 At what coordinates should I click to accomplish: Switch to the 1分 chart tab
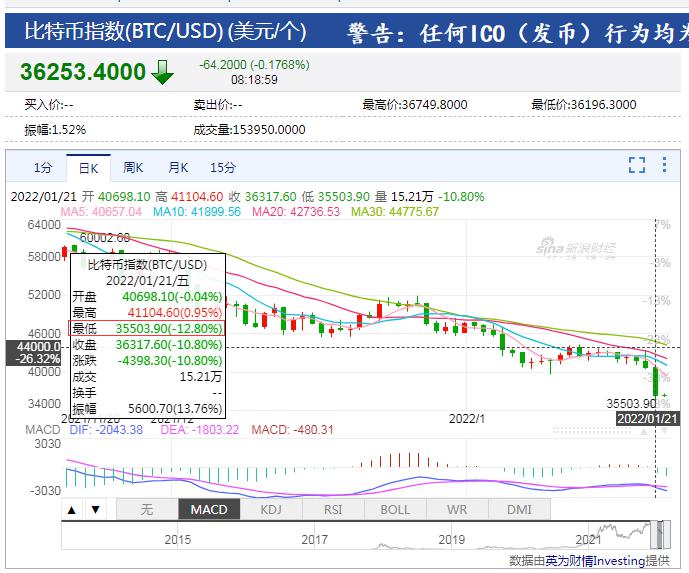click(43, 167)
